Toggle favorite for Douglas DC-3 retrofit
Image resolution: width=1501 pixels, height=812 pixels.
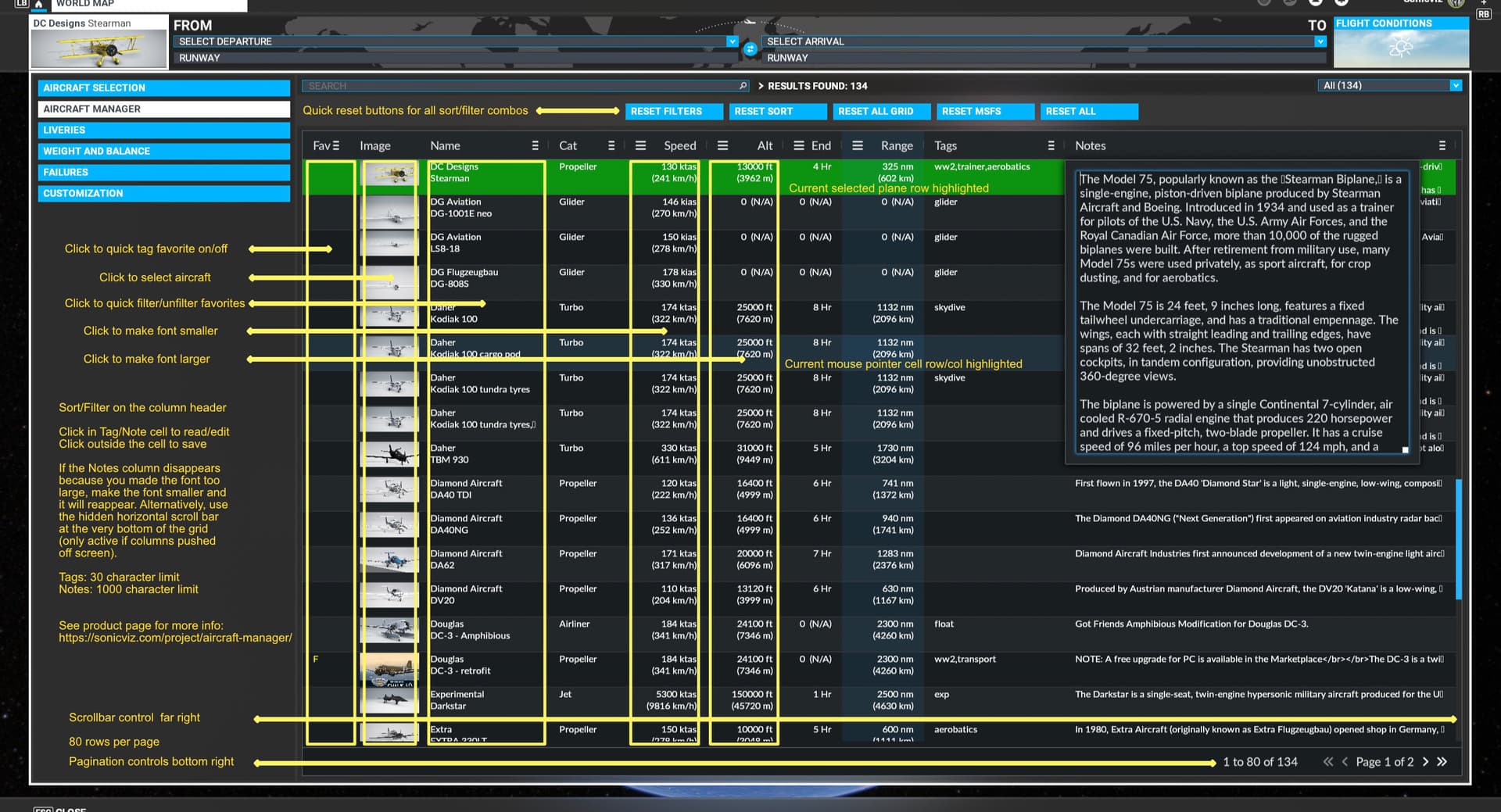(316, 660)
